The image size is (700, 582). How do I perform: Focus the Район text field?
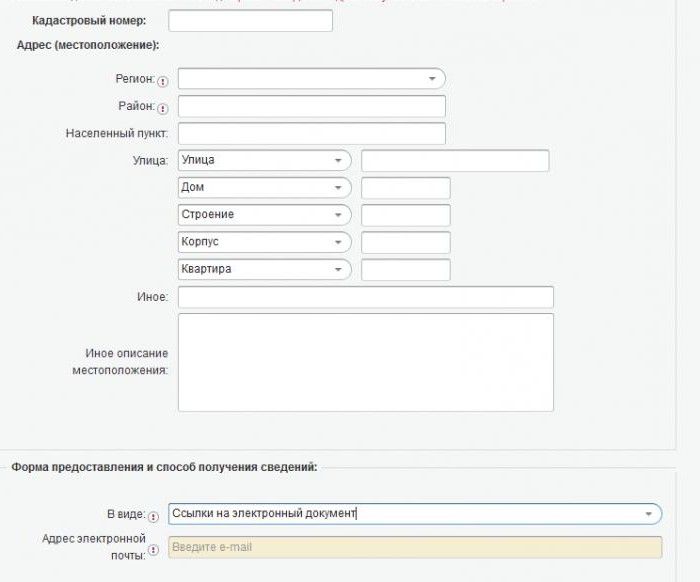point(311,107)
